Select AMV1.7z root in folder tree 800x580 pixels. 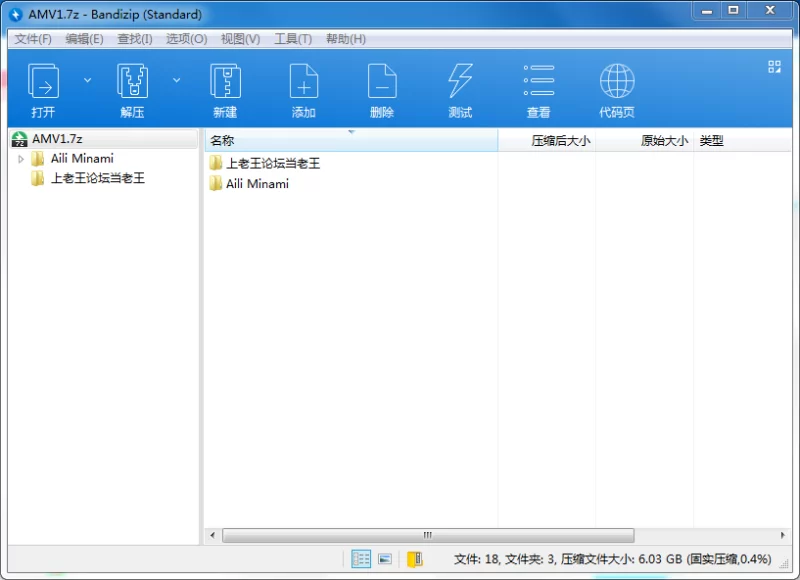[104, 139]
